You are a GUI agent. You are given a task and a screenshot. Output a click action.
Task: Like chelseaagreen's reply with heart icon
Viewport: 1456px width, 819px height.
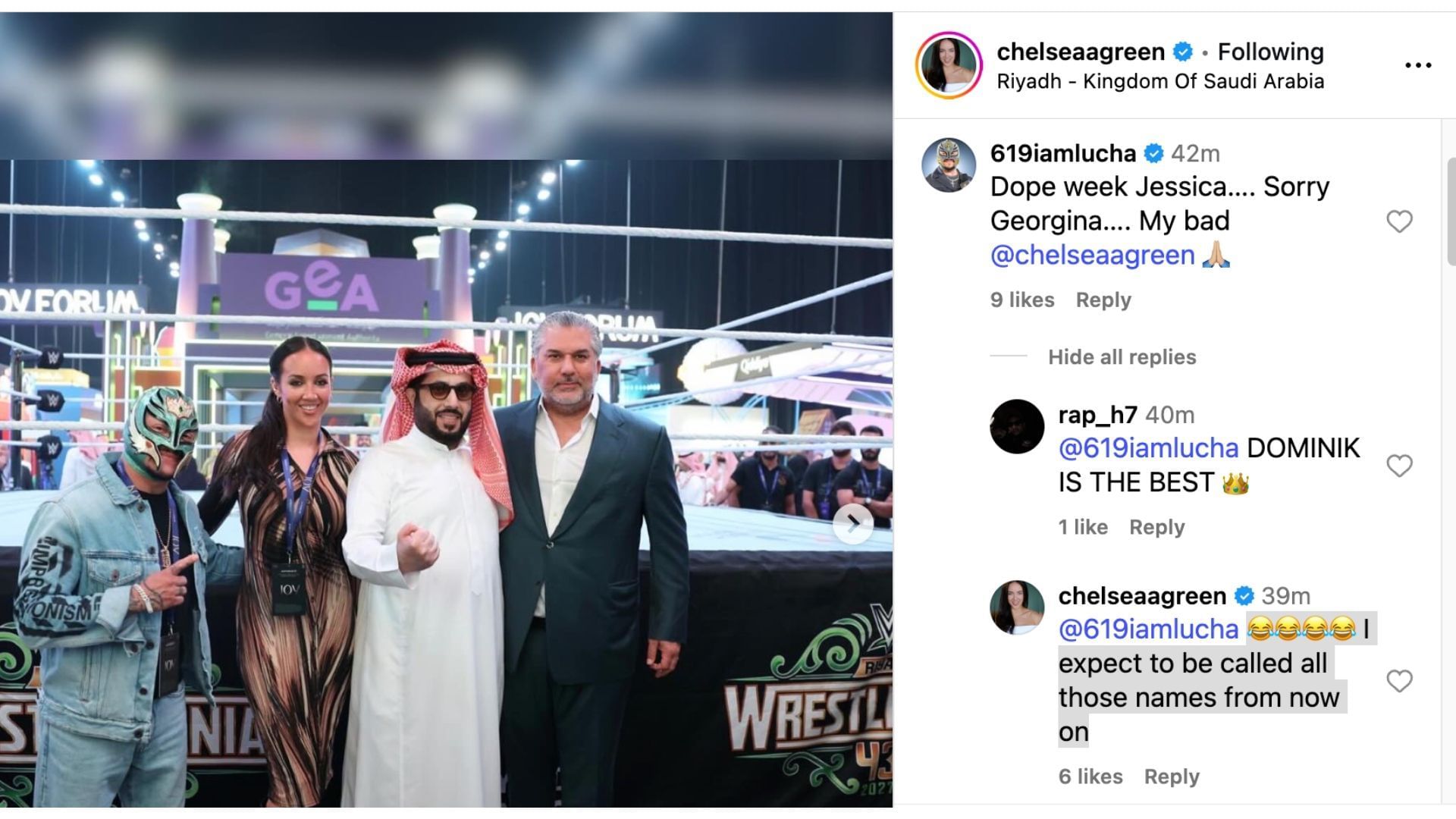click(x=1399, y=681)
